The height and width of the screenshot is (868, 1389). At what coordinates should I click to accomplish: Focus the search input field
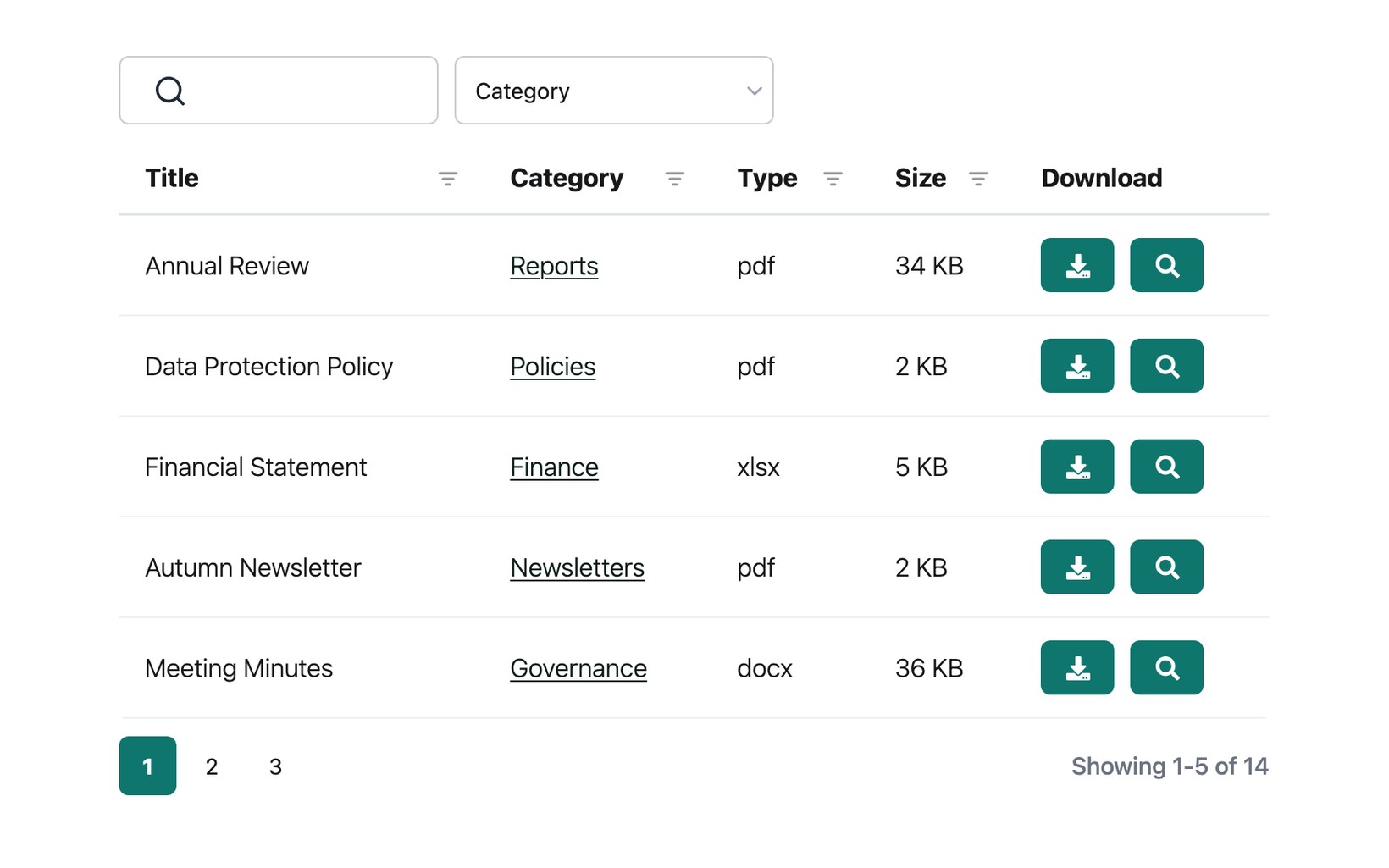(279, 91)
